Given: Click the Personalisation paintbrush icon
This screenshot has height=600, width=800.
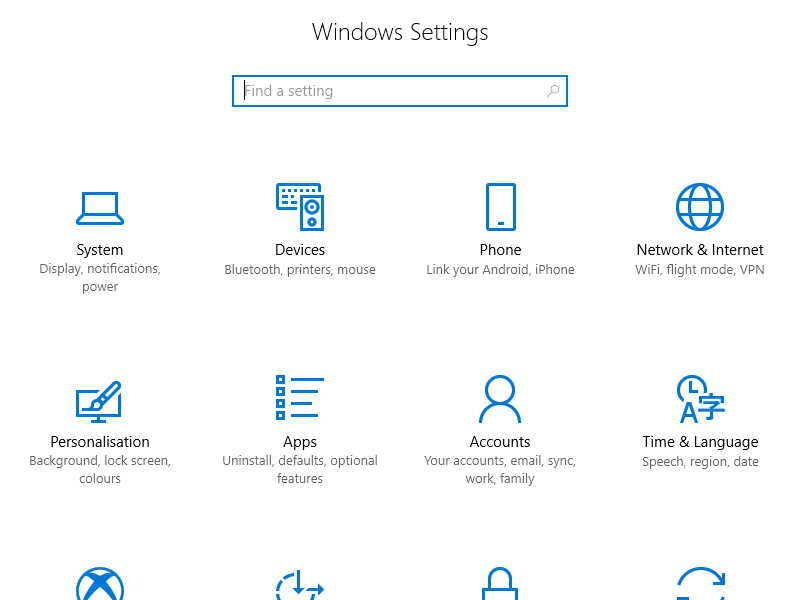Looking at the screenshot, I should point(100,400).
